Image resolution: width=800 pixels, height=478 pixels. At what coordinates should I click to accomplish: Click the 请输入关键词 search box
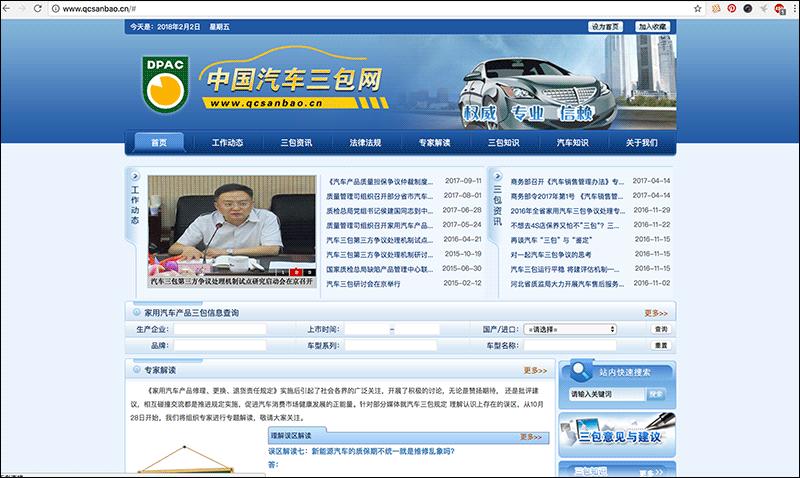[607, 394]
